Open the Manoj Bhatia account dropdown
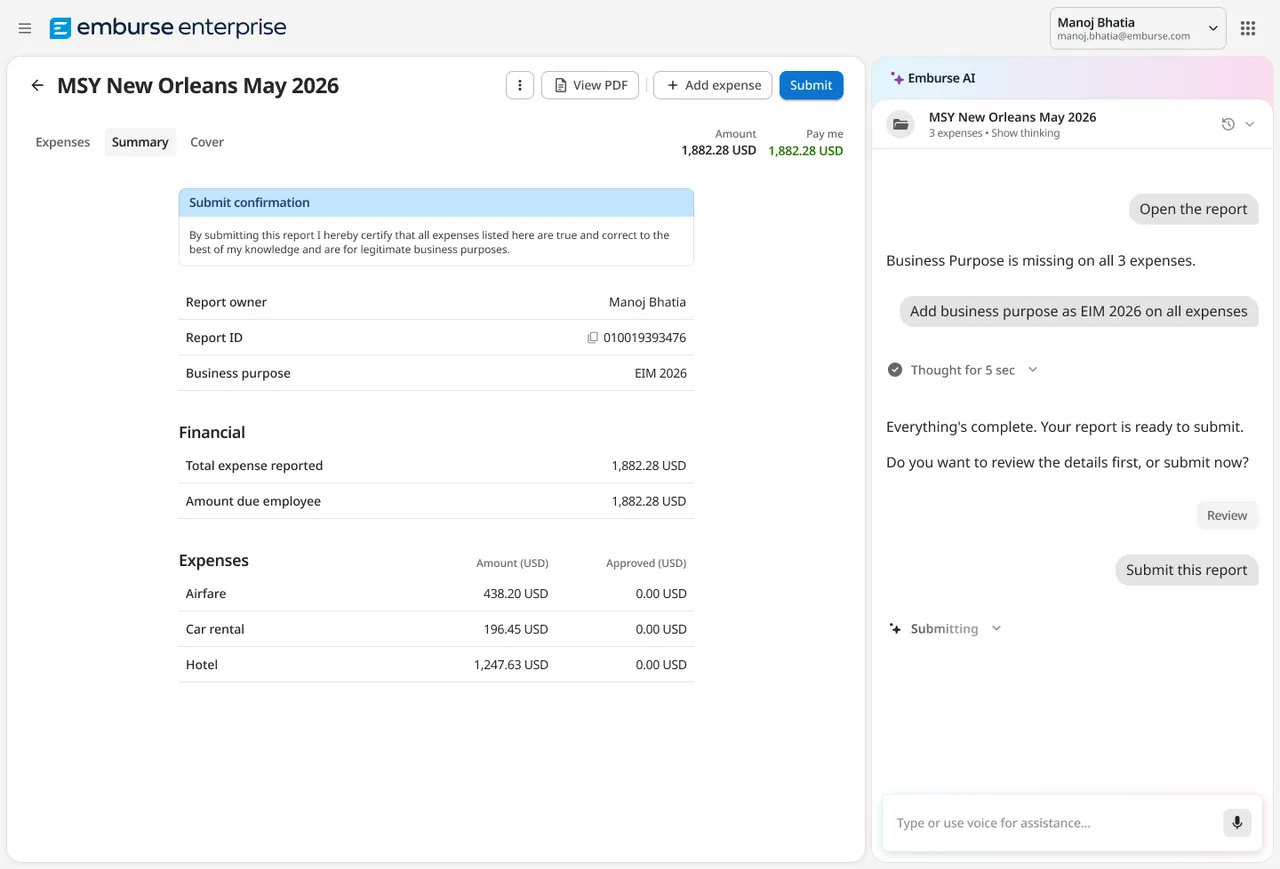The width and height of the screenshot is (1280, 869). coord(1138,28)
